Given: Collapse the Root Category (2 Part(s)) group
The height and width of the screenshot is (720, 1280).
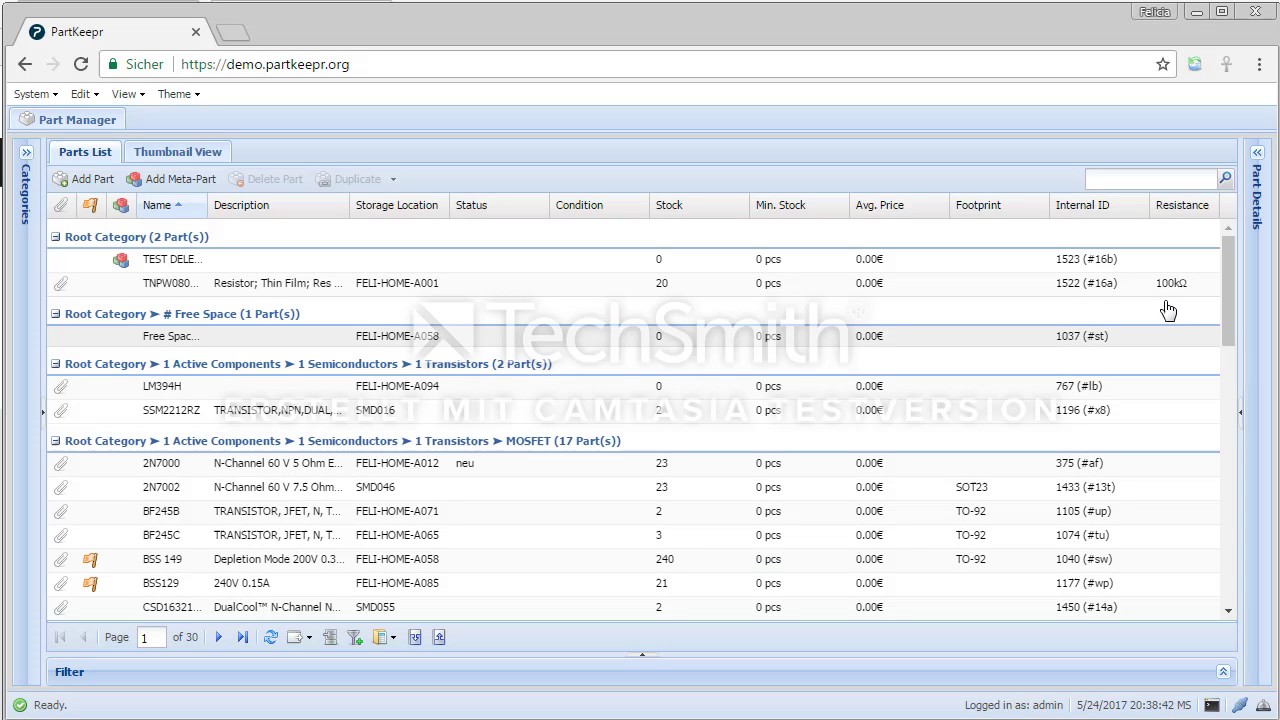Looking at the screenshot, I should tap(56, 237).
